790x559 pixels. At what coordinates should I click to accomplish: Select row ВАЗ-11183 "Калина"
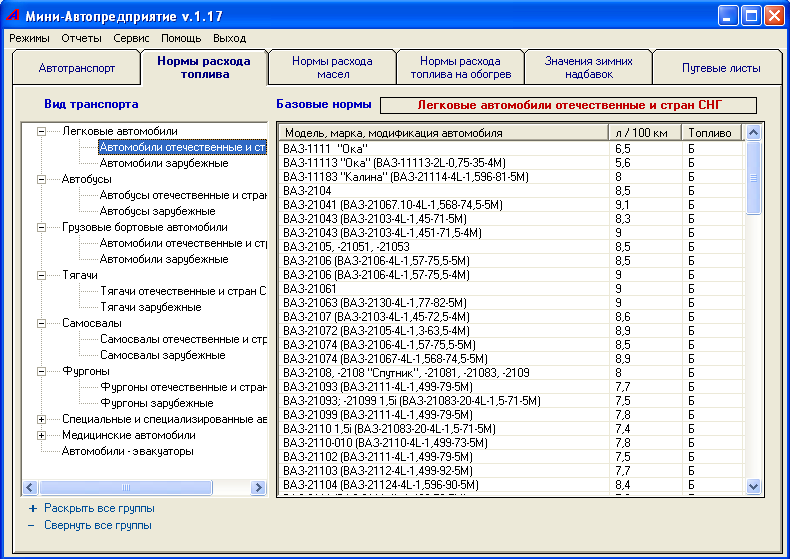point(511,177)
